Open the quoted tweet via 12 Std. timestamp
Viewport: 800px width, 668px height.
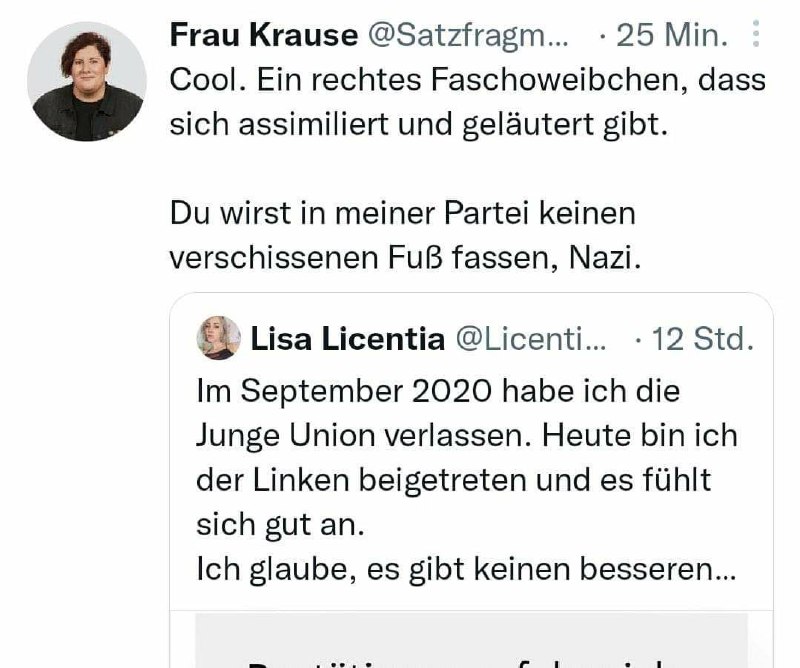click(x=701, y=339)
